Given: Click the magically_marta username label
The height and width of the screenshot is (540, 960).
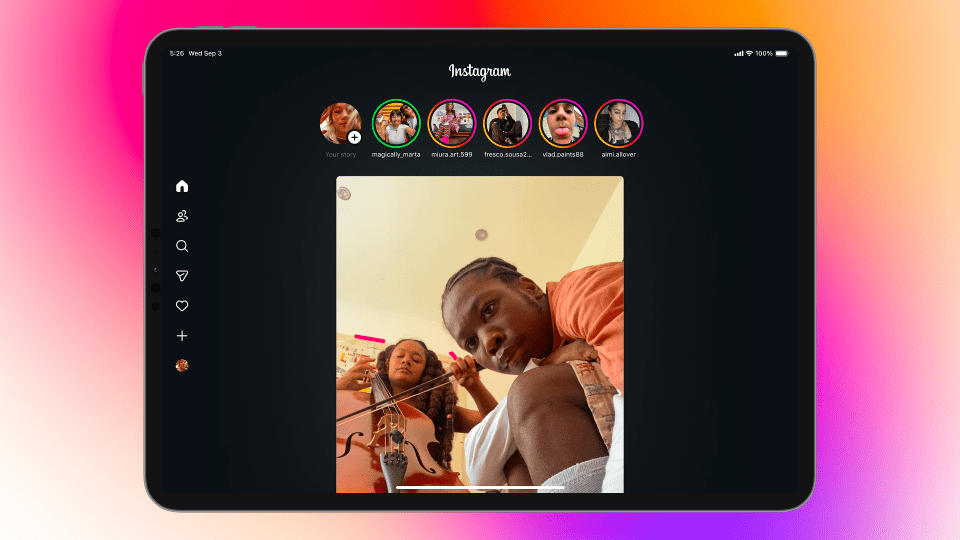Looking at the screenshot, I should [396, 155].
